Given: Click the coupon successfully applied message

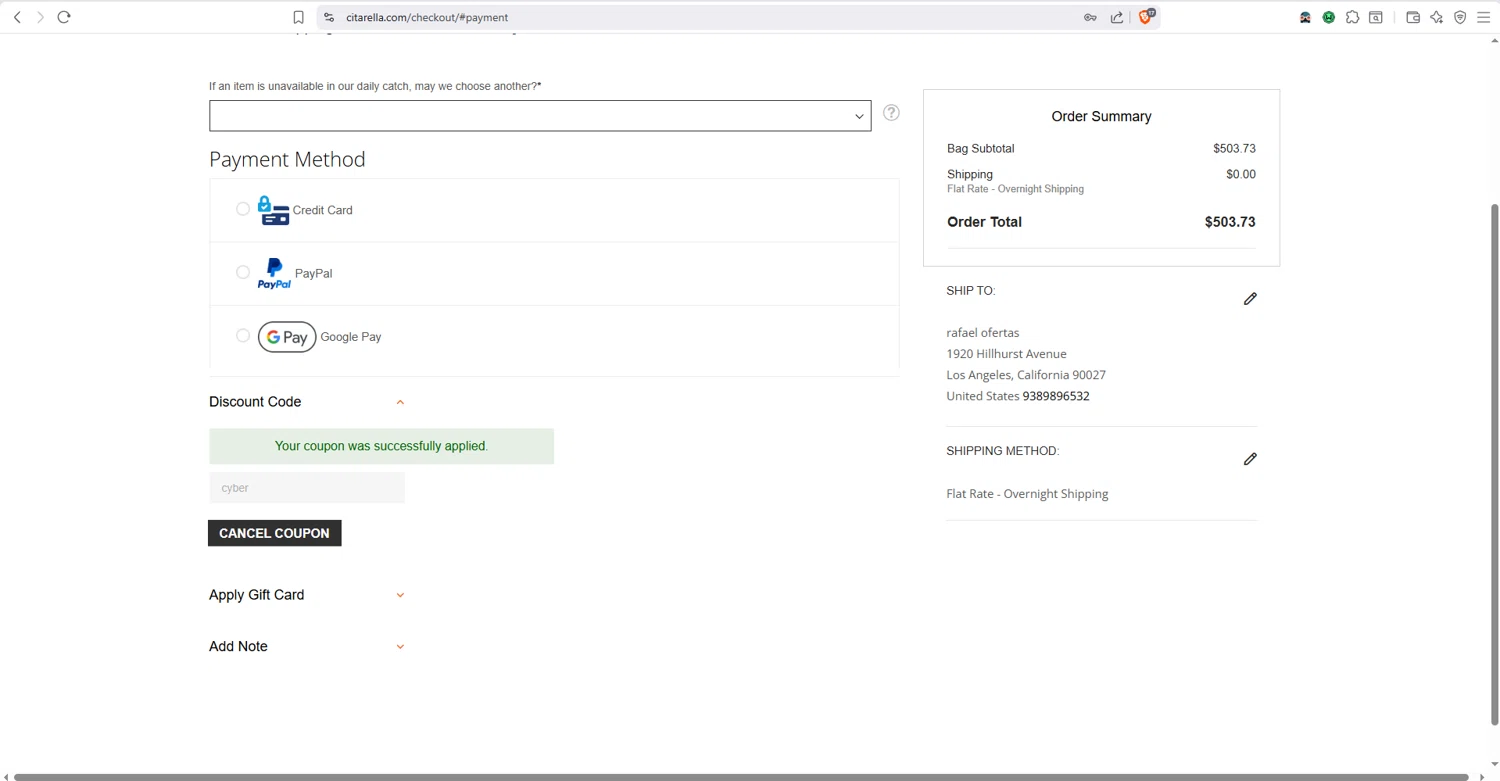Looking at the screenshot, I should click(x=381, y=446).
